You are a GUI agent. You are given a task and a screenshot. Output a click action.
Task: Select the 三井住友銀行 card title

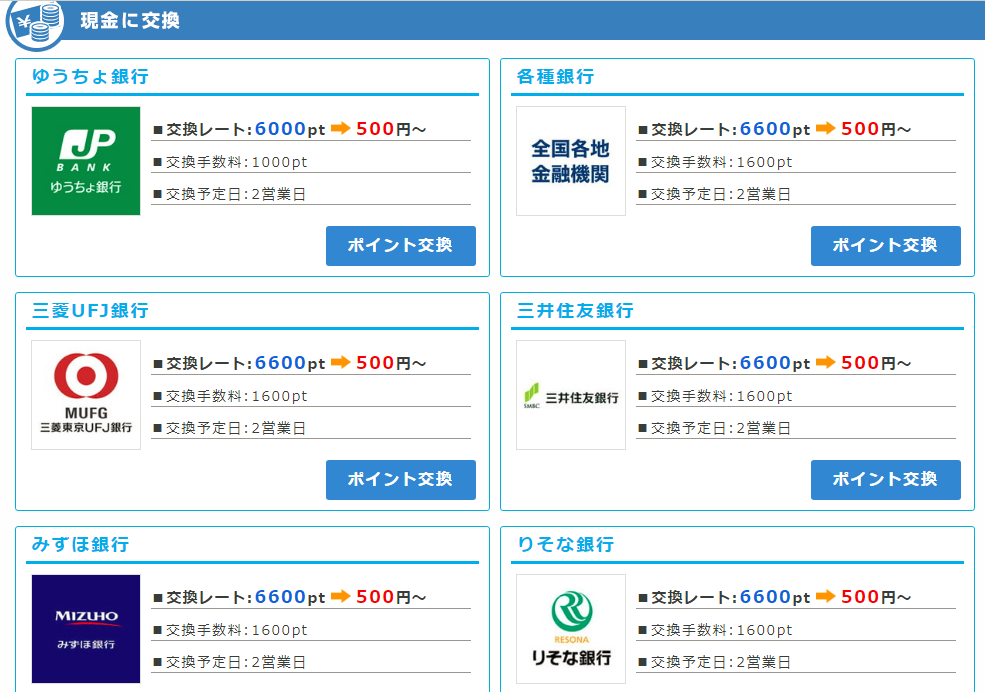(575, 311)
